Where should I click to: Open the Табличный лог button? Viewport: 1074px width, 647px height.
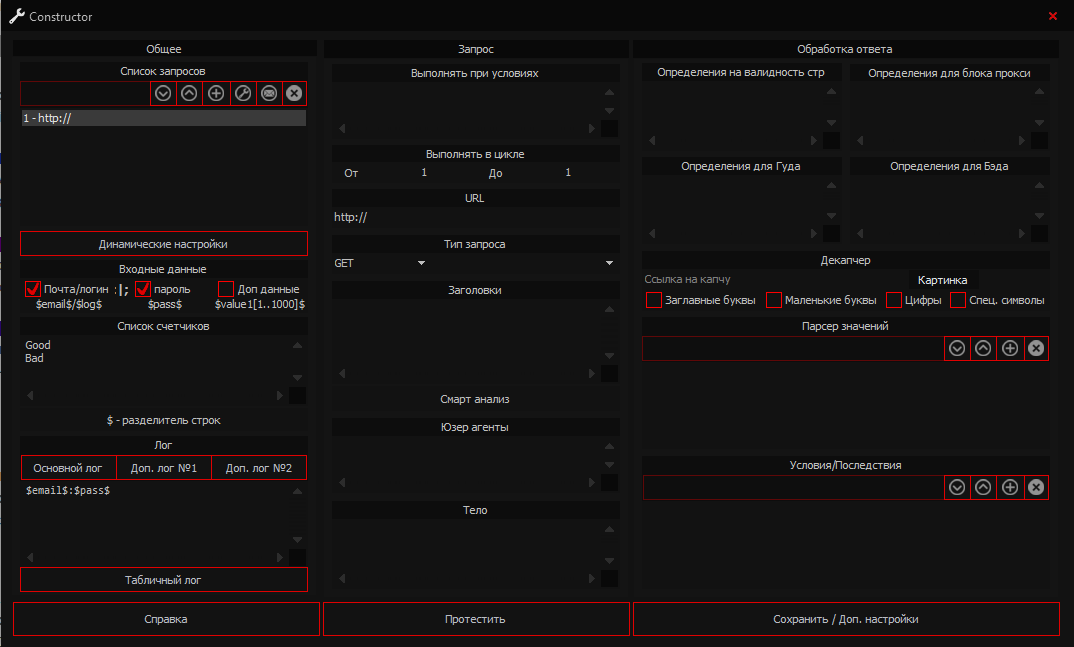pos(164,580)
